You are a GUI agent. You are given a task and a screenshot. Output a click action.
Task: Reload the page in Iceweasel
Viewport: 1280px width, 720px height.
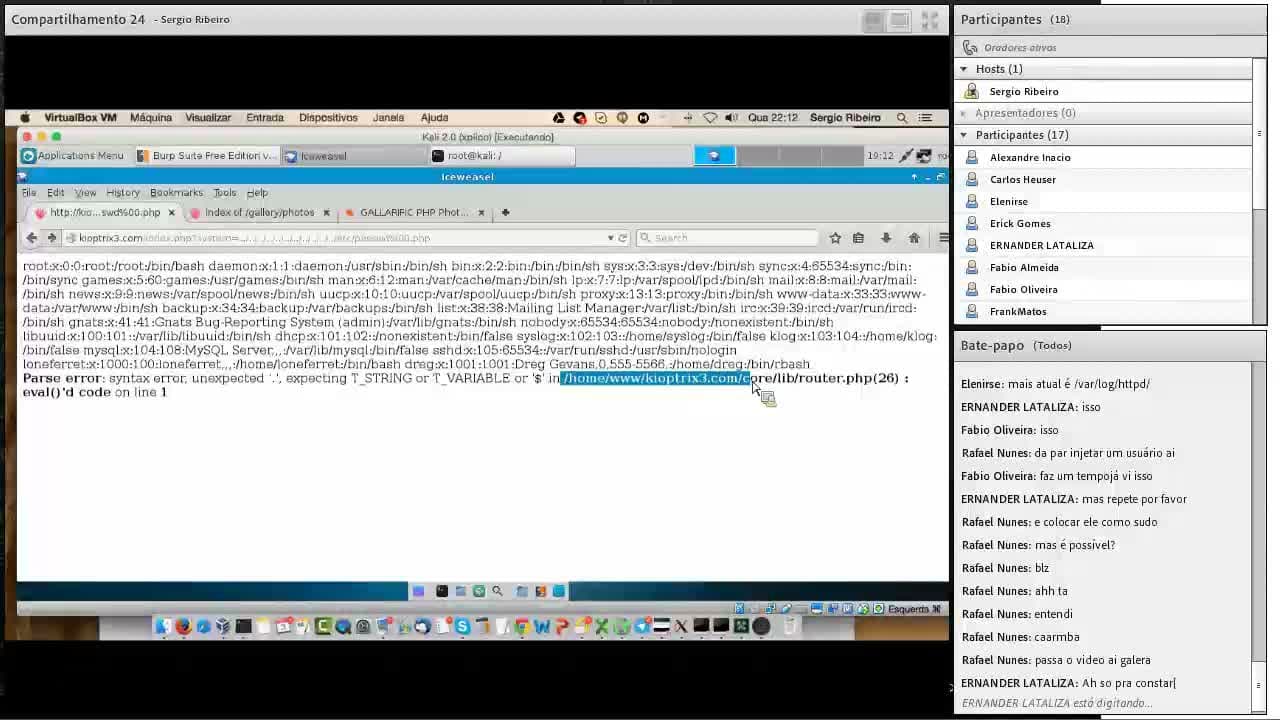point(623,238)
